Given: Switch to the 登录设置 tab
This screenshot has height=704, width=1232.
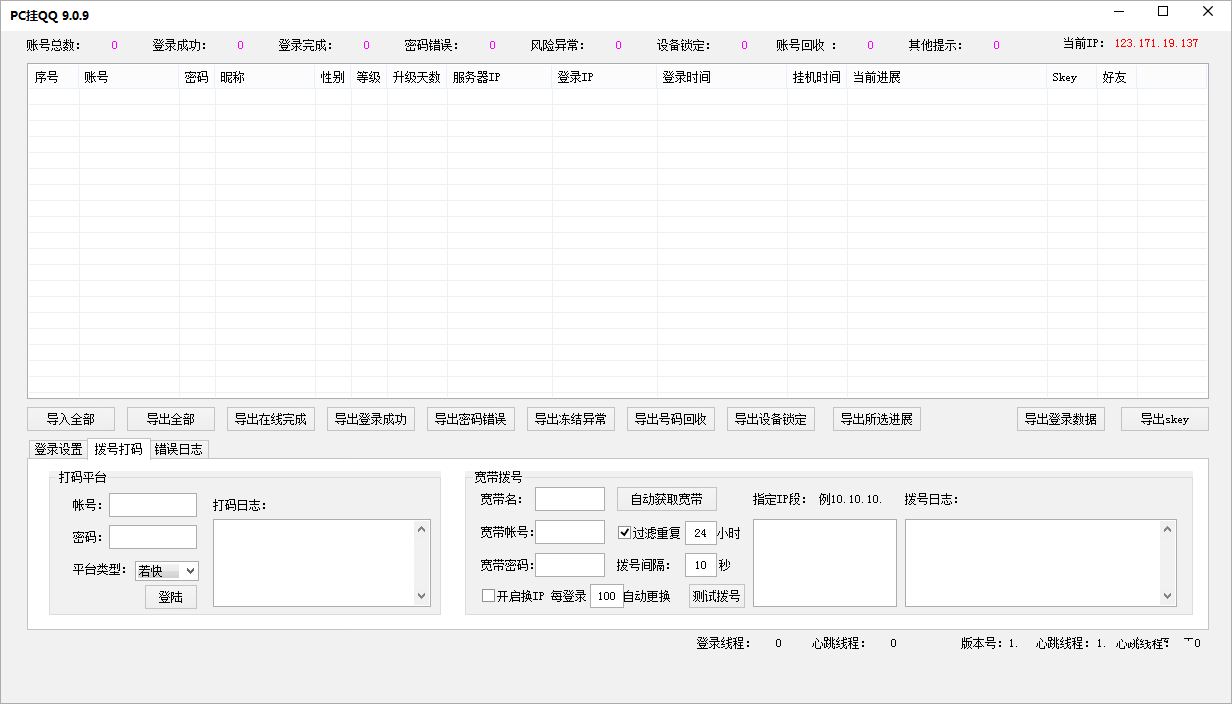Looking at the screenshot, I should [58, 449].
